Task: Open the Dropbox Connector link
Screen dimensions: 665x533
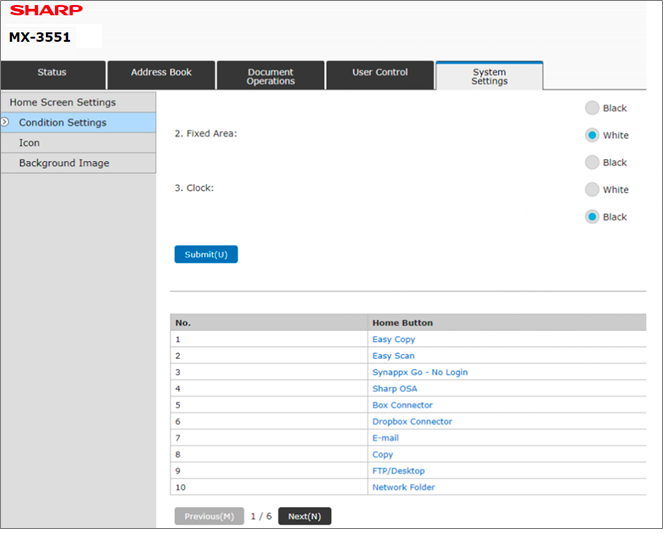Action: (x=412, y=422)
